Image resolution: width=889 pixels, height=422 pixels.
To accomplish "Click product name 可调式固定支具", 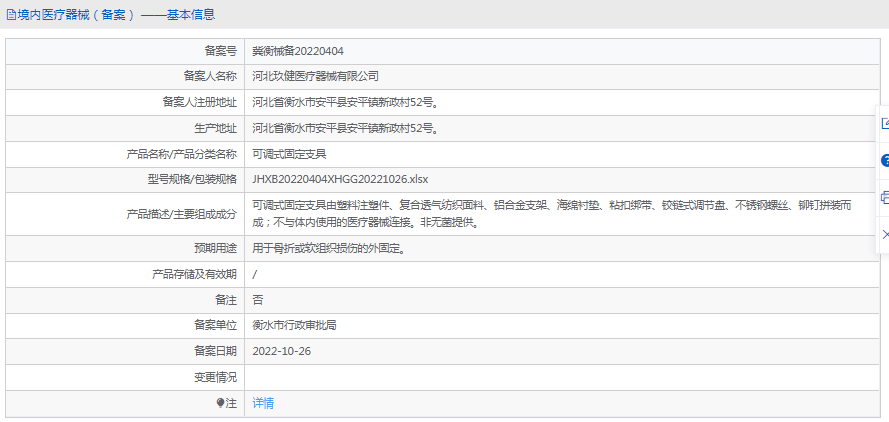I will click(289, 154).
